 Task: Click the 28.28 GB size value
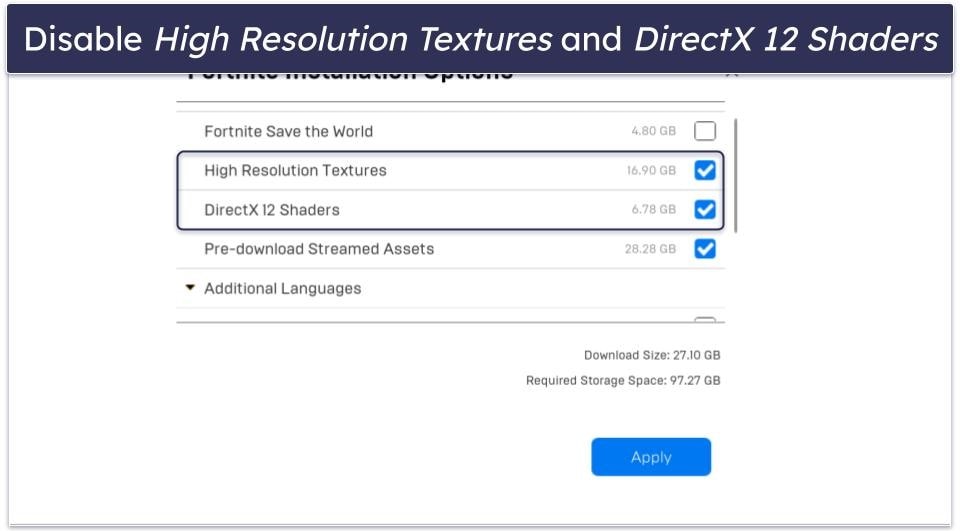tap(650, 249)
